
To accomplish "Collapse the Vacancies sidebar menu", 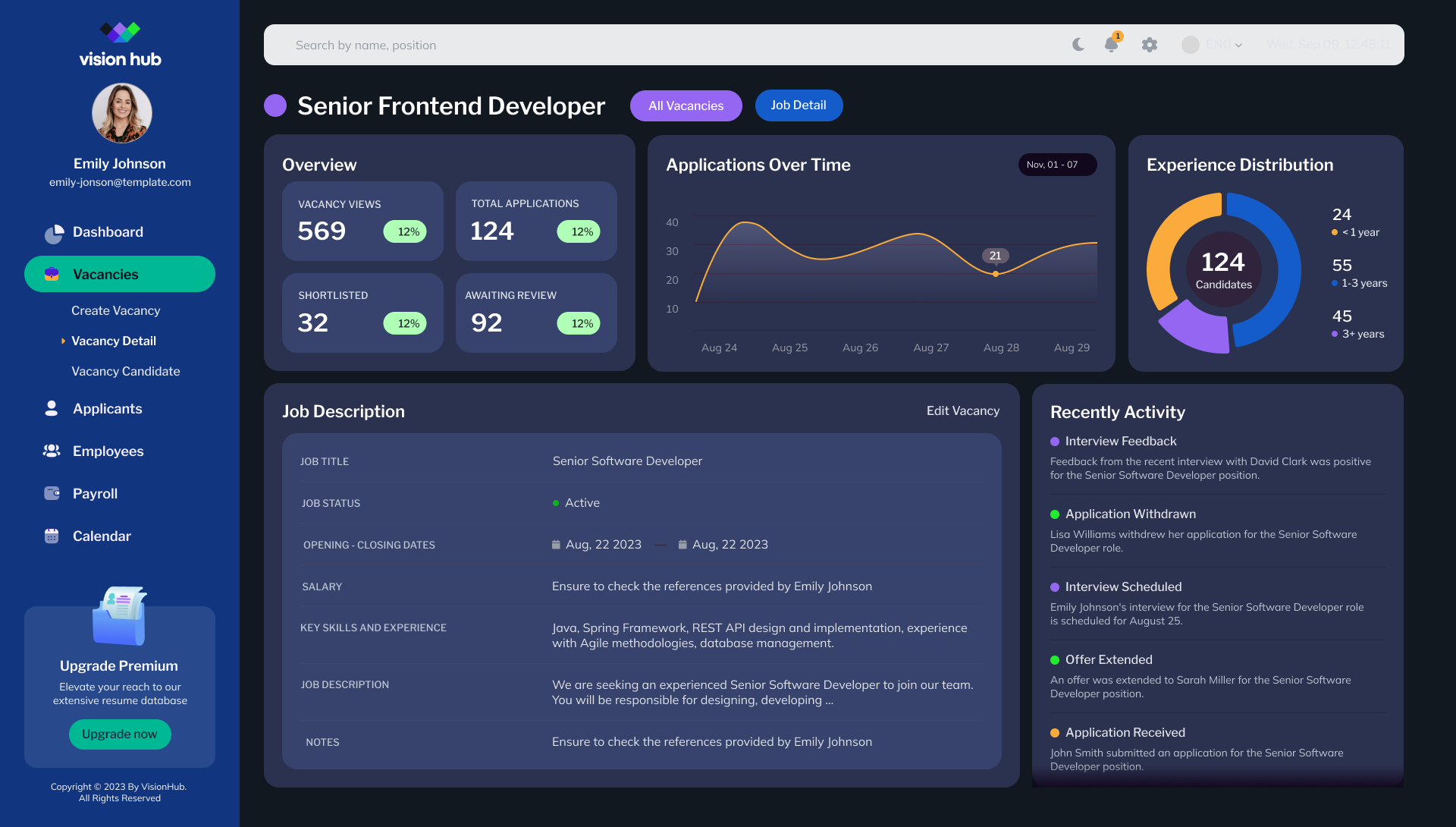I will [120, 274].
